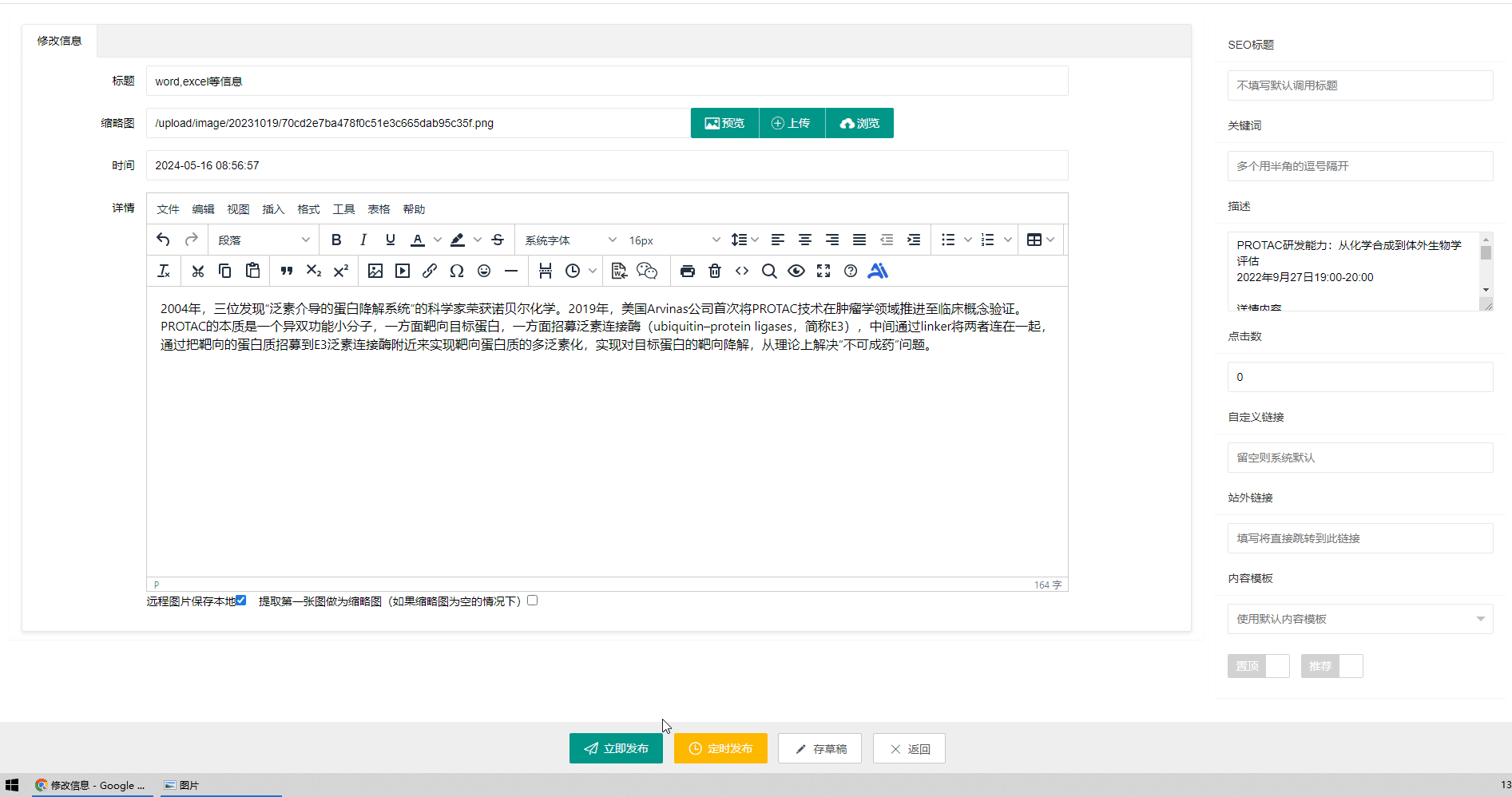Open the 段落 block format dropdown

[x=264, y=240]
